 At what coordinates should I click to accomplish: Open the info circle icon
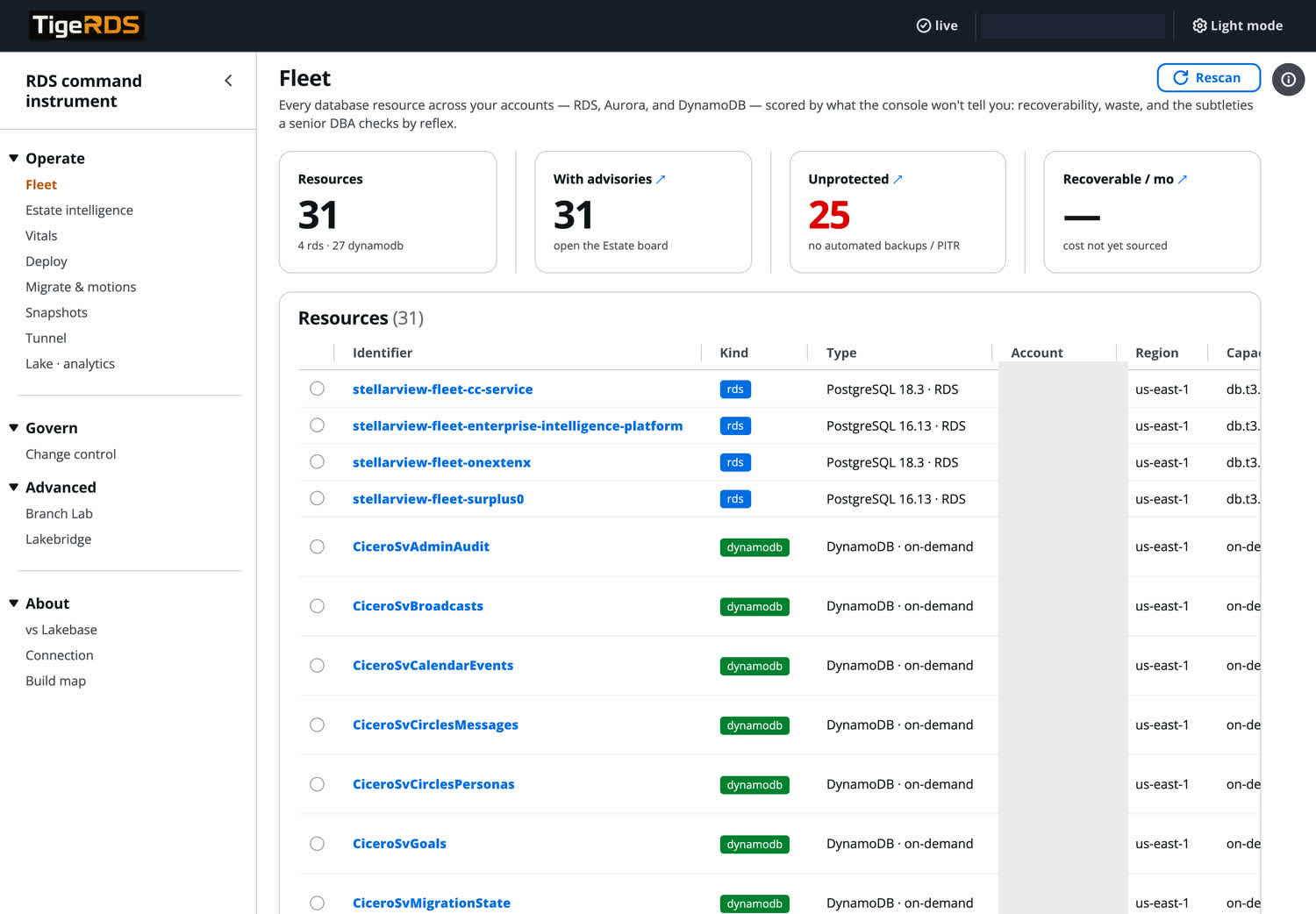click(x=1288, y=79)
